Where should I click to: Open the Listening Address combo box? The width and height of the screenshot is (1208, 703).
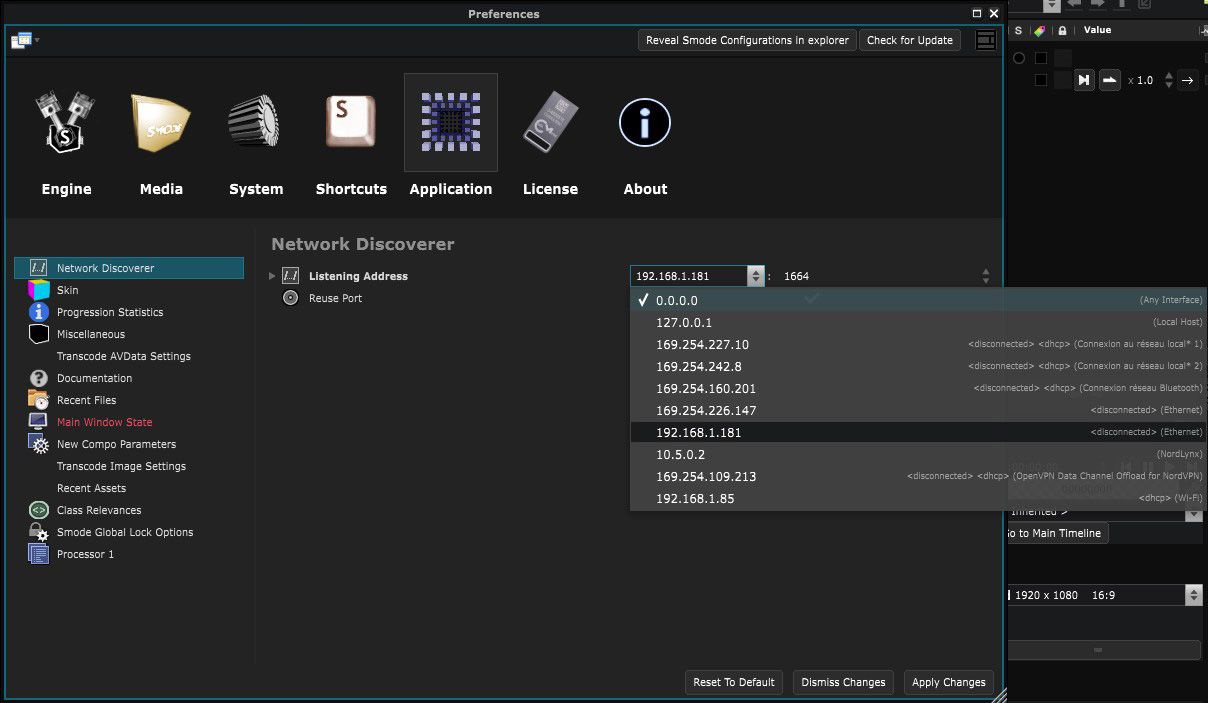[x=697, y=276]
